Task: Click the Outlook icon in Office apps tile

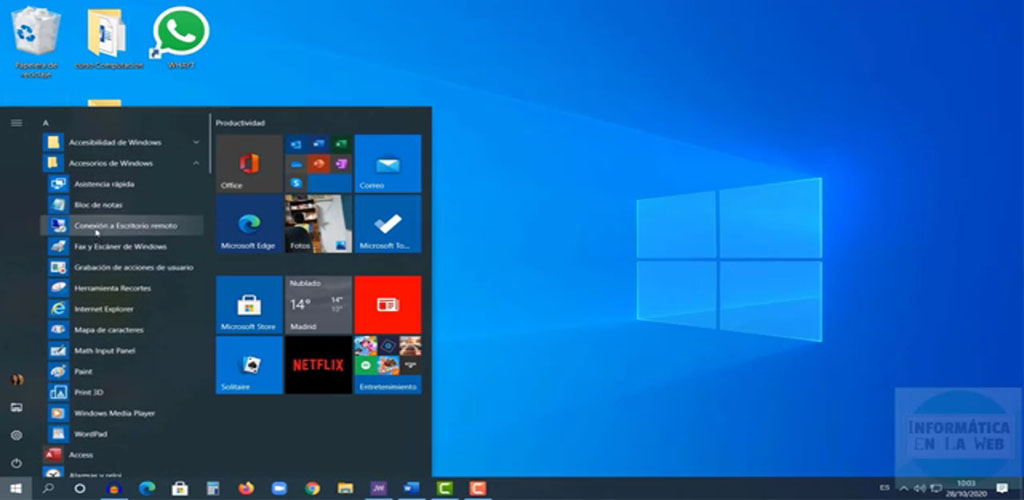Action: pos(296,144)
